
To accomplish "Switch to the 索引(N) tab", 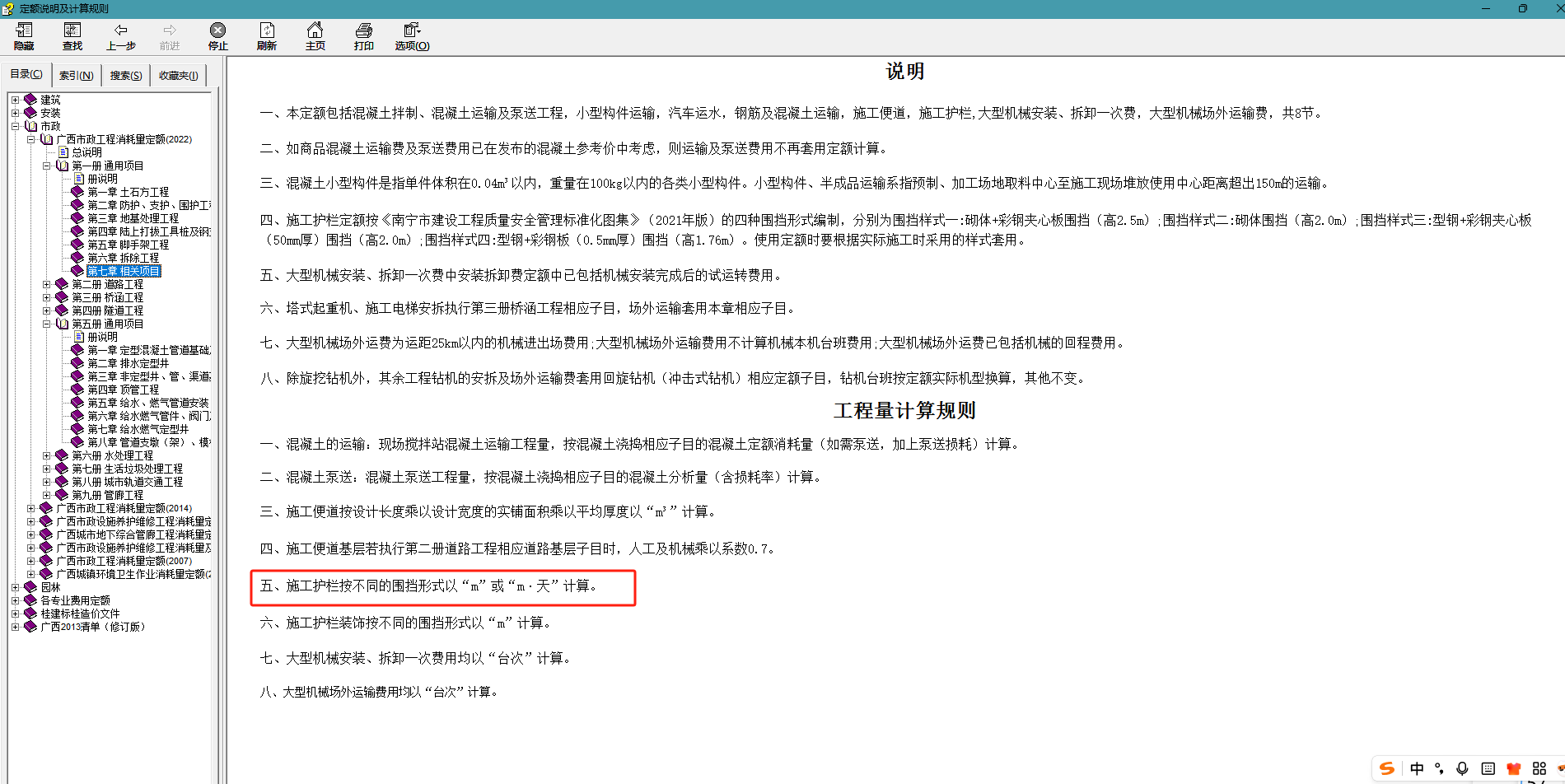I will pyautogui.click(x=76, y=75).
